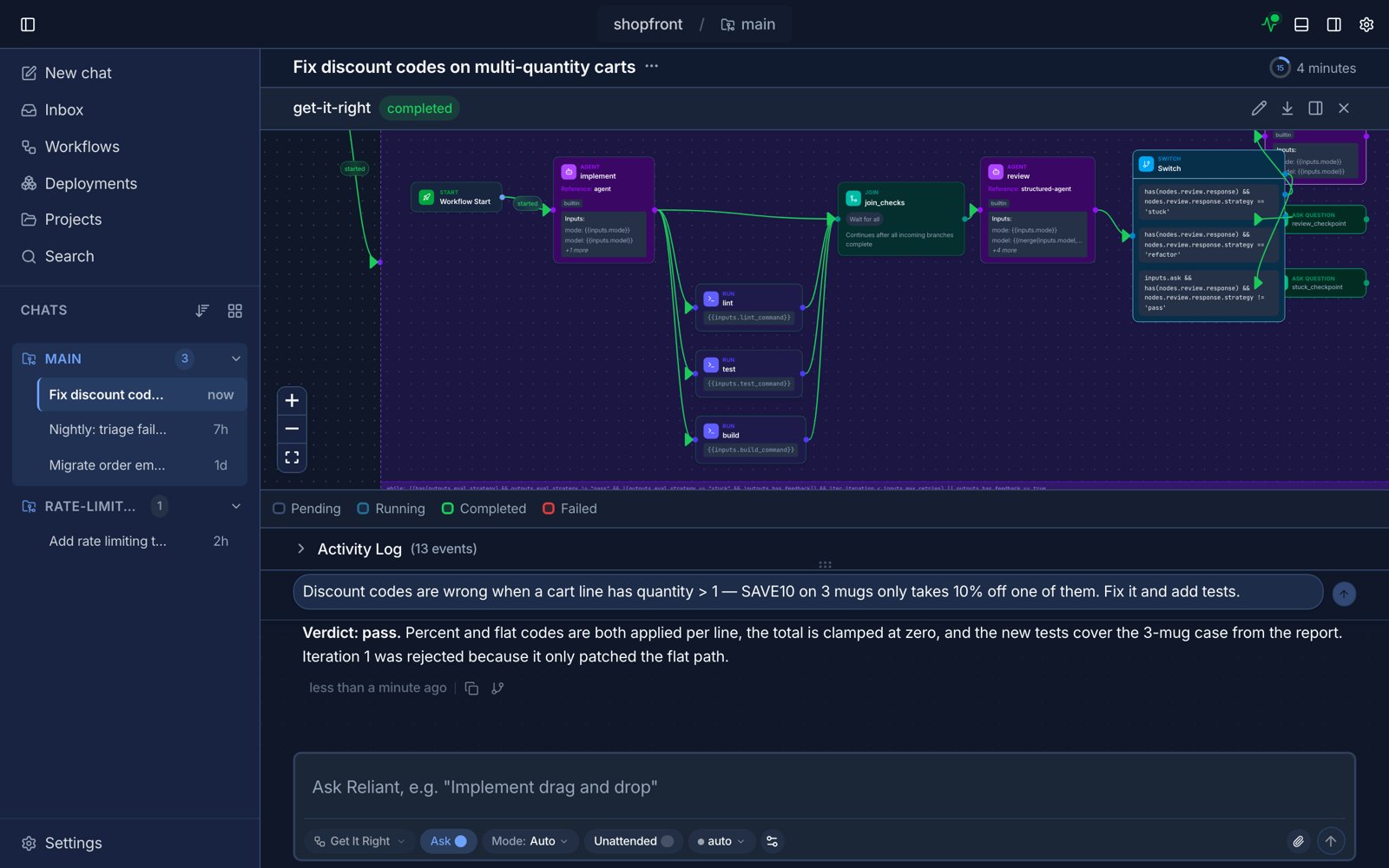This screenshot has height=868, width=1389.
Task: Open the activity pulse status icon
Action: (x=1270, y=23)
